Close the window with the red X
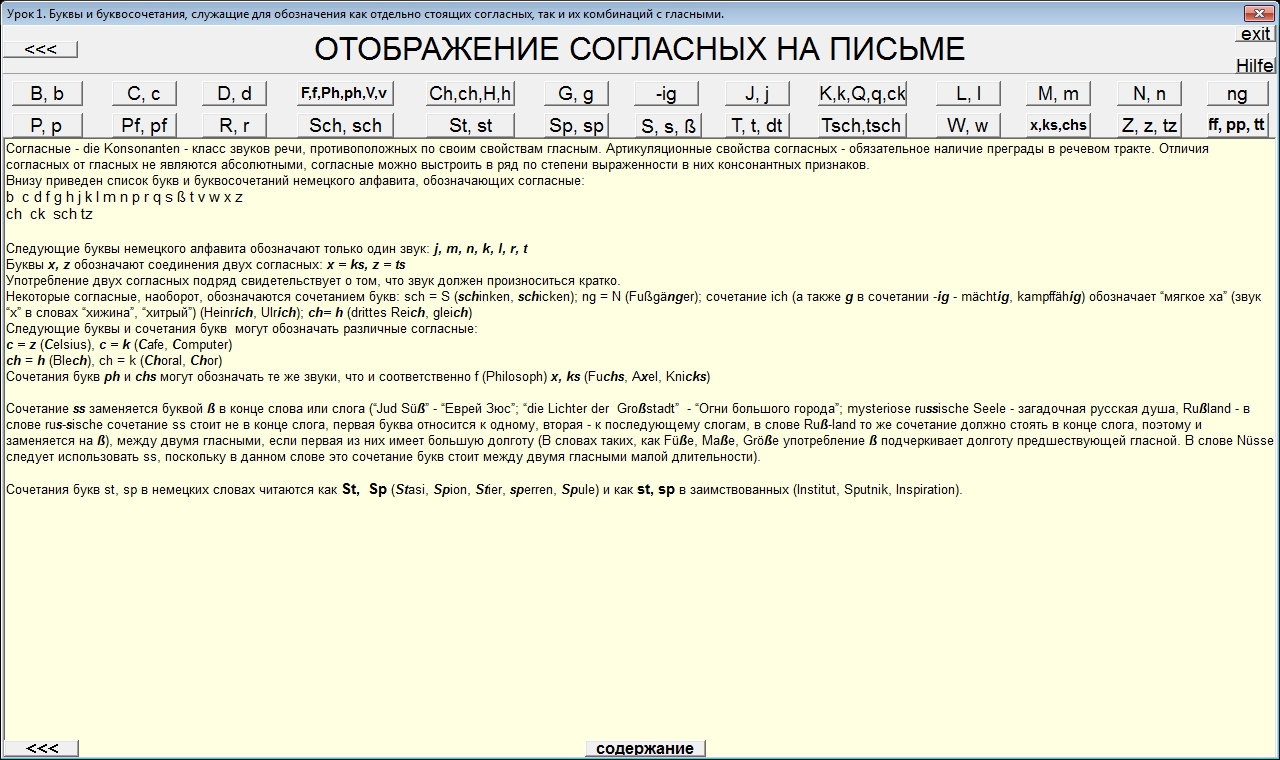Image resolution: width=1280 pixels, height=760 pixels. click(1257, 13)
